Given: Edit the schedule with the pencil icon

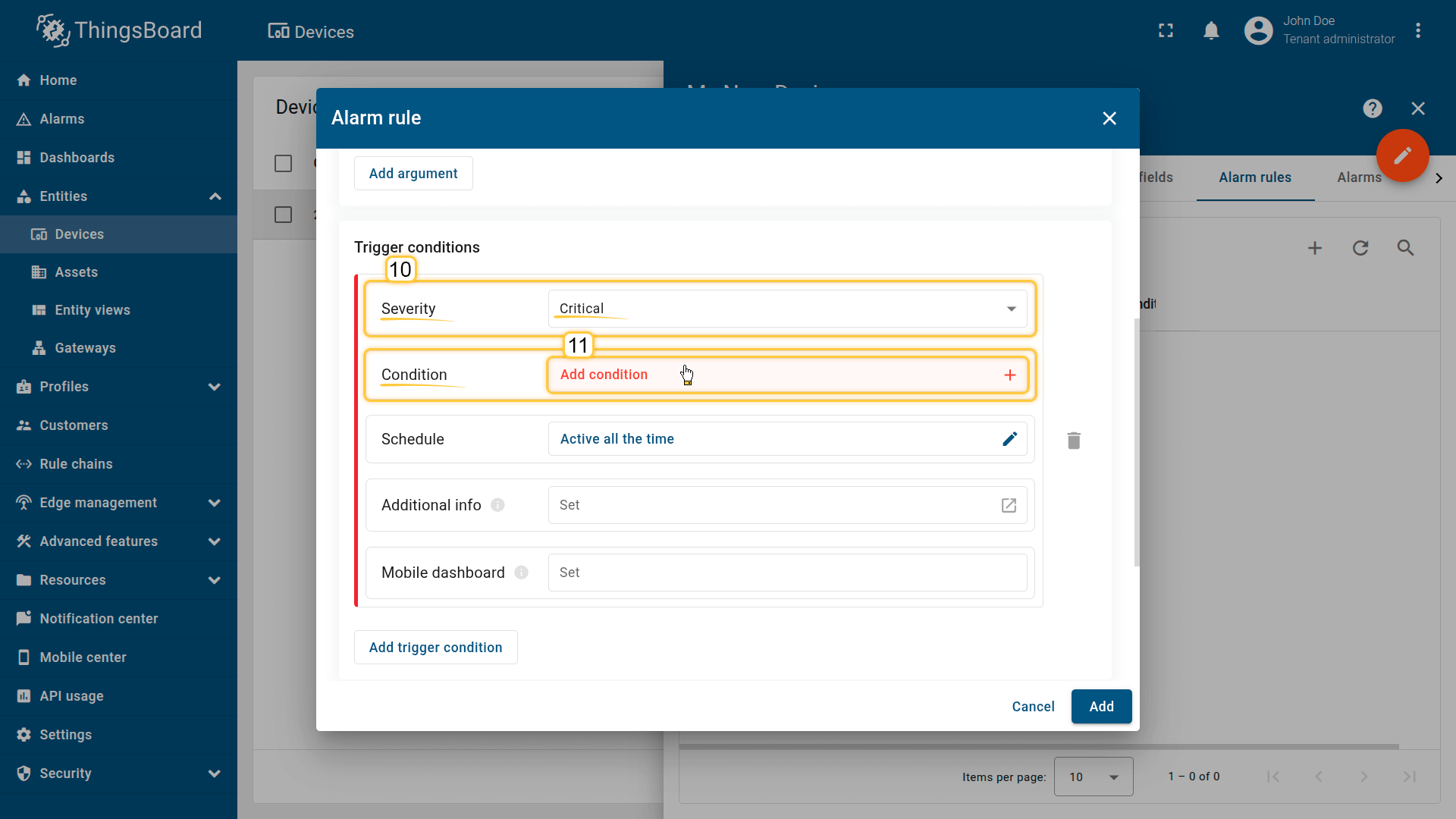Looking at the screenshot, I should click(x=1009, y=438).
